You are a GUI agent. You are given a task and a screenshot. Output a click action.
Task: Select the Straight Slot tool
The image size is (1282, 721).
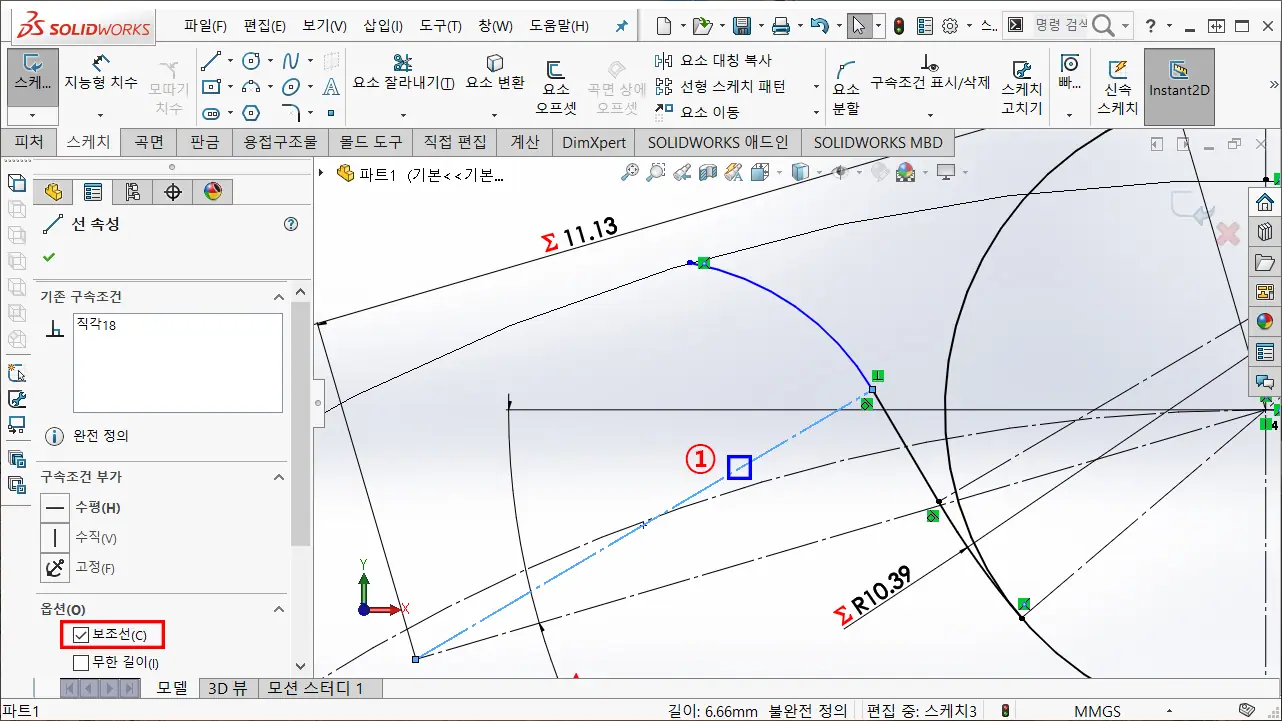click(210, 113)
